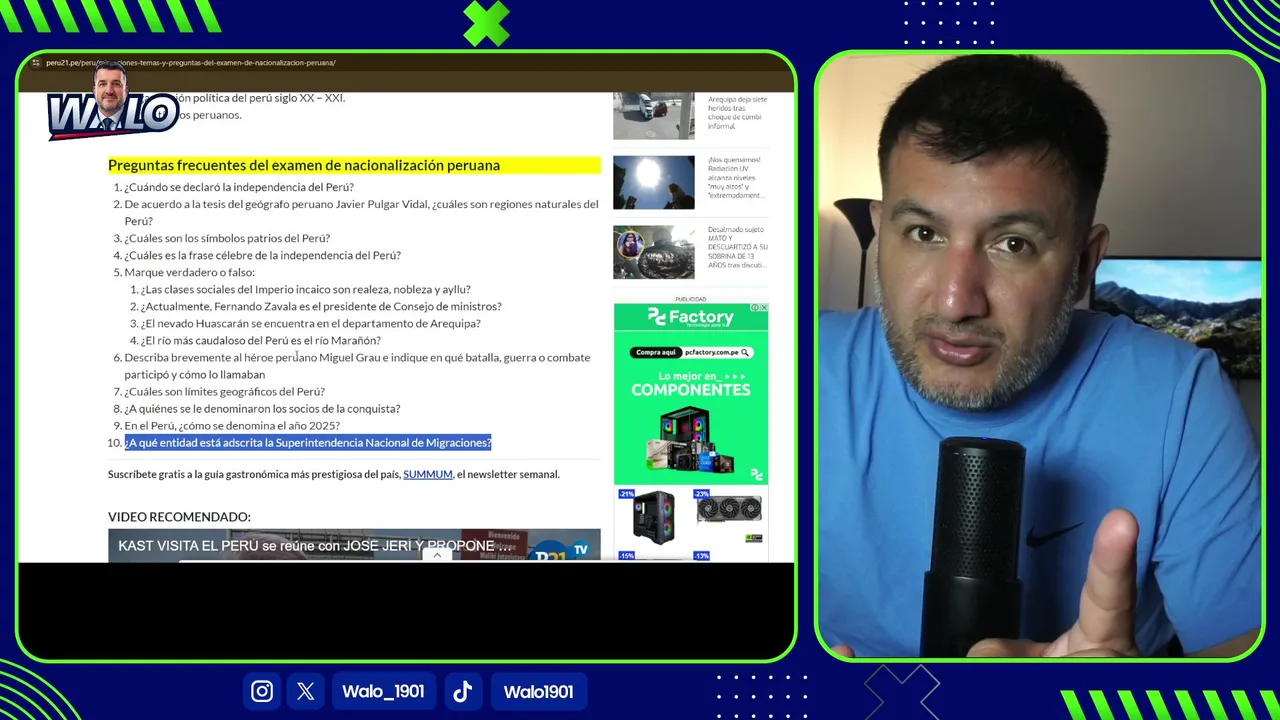Click the graphics card product with -23% tag

[729, 509]
